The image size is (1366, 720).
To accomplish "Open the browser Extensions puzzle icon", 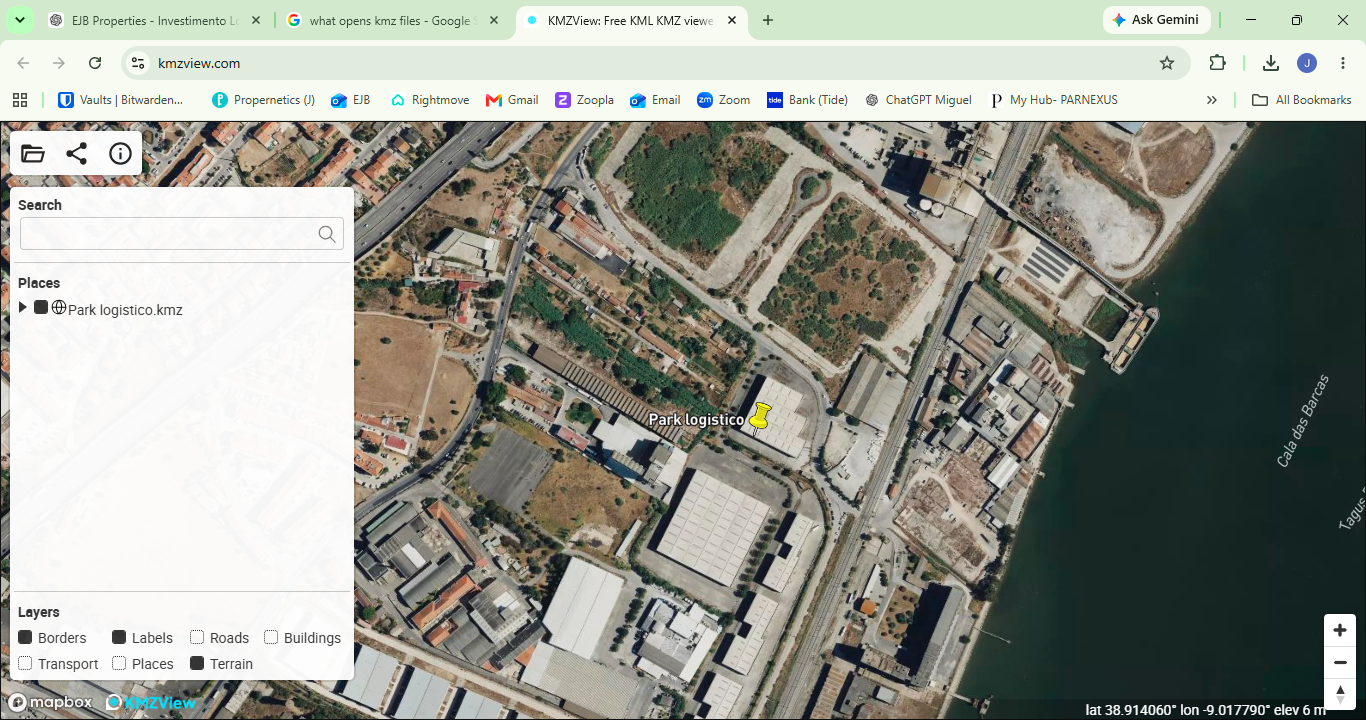I will pyautogui.click(x=1217, y=63).
